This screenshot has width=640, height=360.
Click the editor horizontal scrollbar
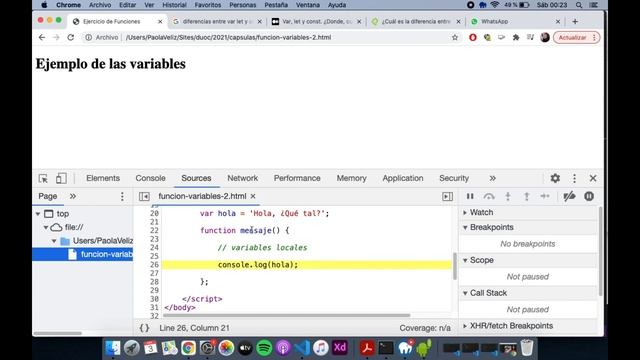287,315
